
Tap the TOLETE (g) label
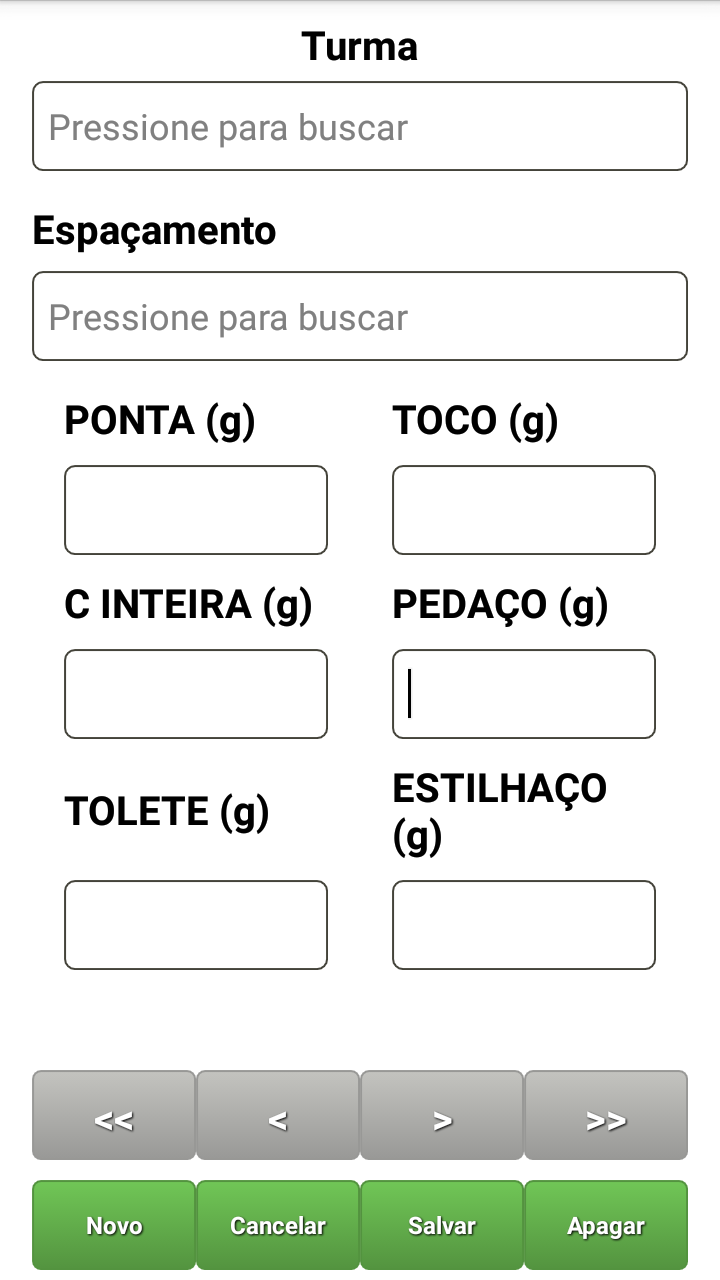pyautogui.click(x=167, y=812)
